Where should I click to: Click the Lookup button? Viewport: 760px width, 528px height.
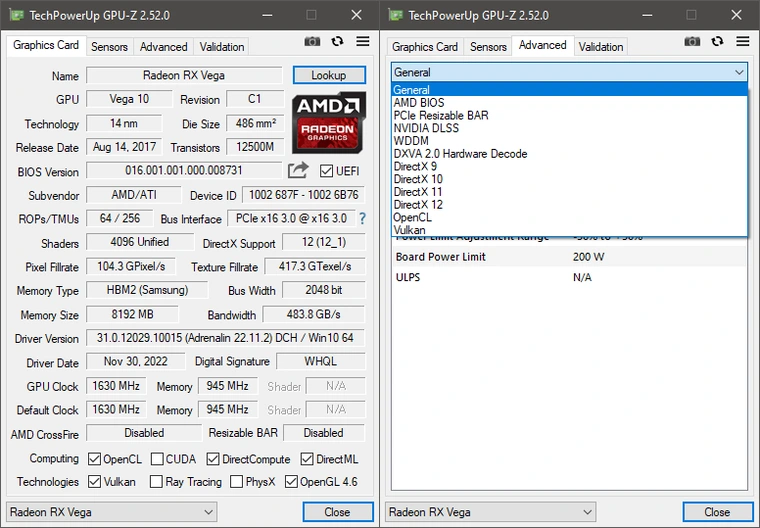(329, 75)
